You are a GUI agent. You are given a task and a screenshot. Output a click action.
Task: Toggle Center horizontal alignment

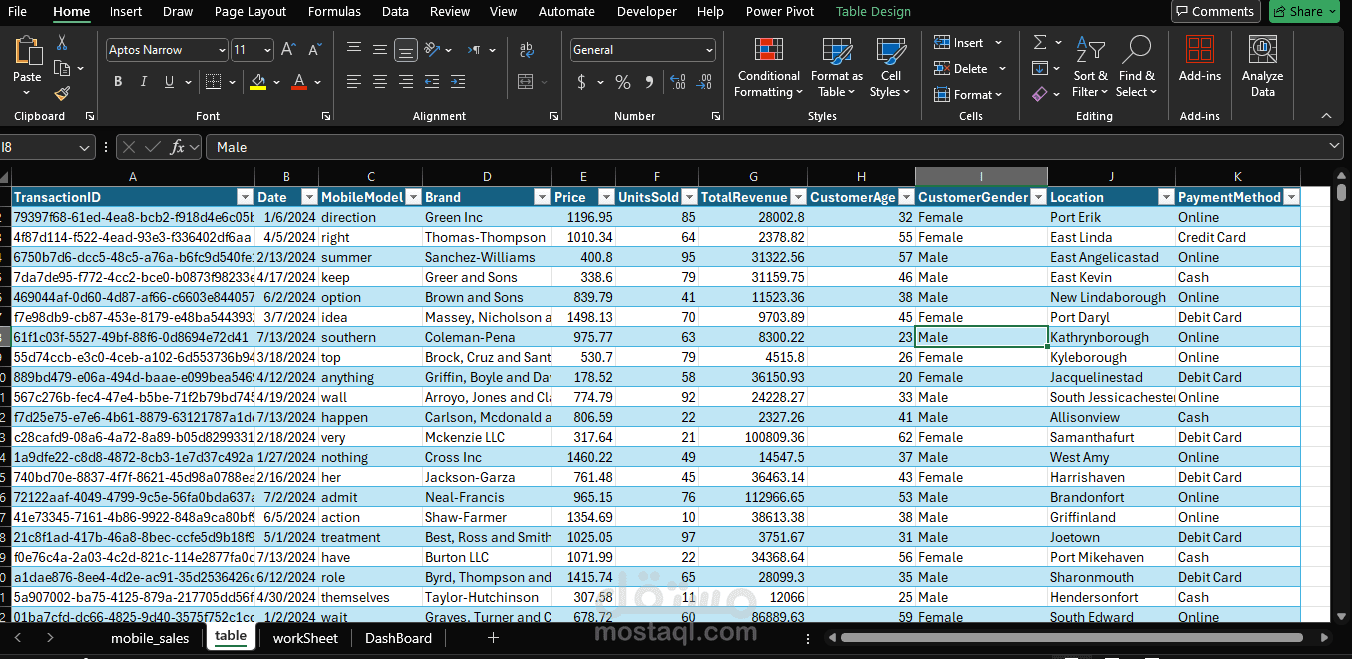380,82
